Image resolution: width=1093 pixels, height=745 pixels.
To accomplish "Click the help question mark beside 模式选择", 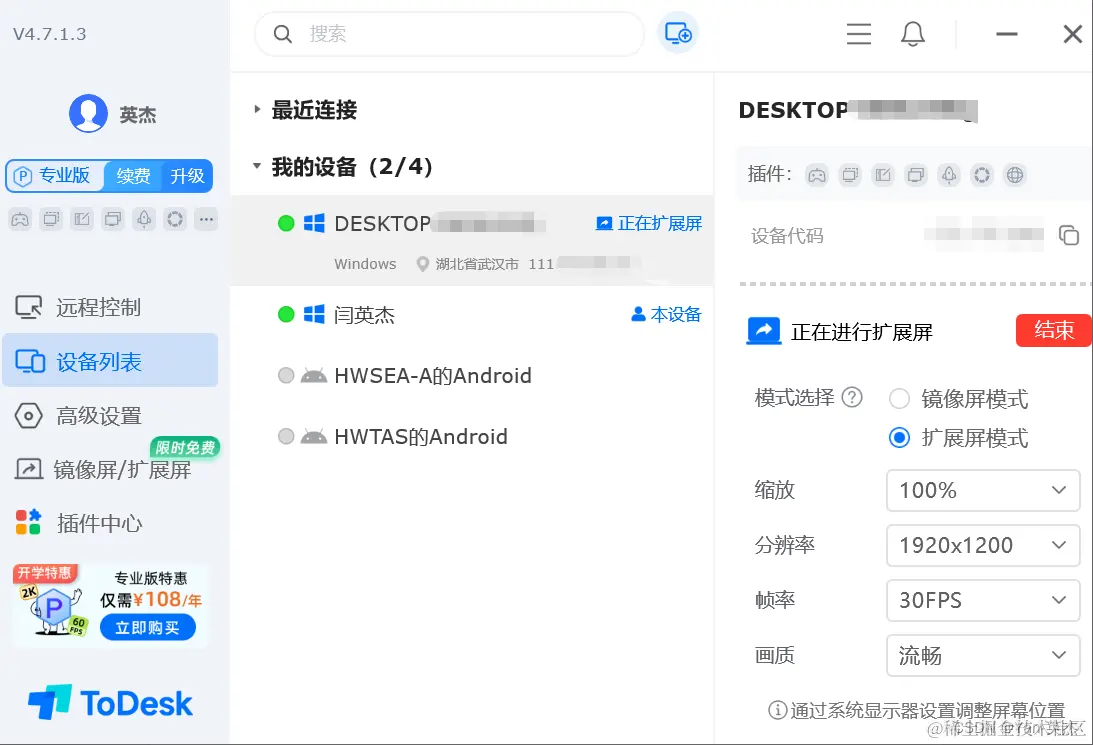I will click(852, 397).
